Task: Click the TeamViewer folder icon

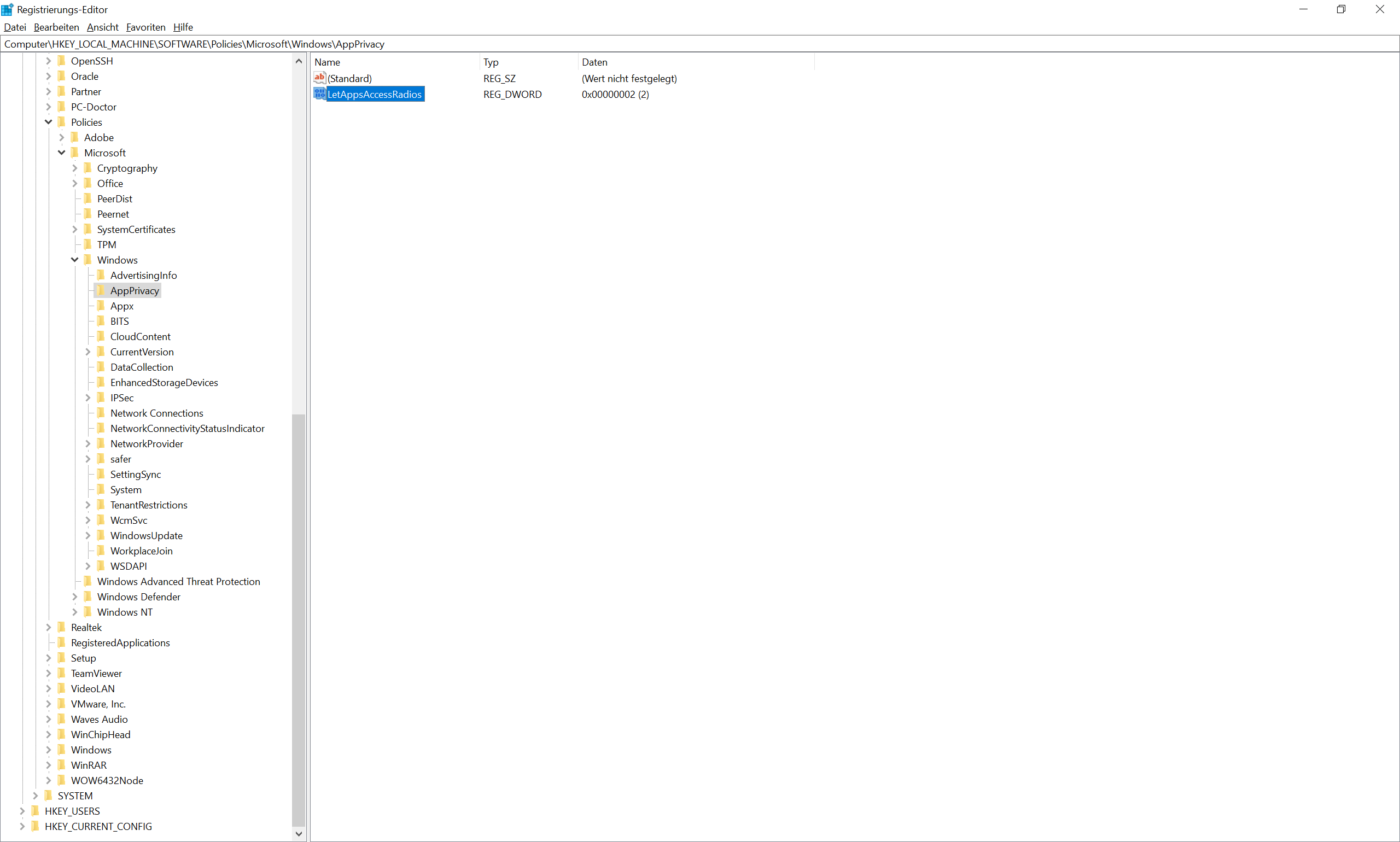Action: (62, 673)
